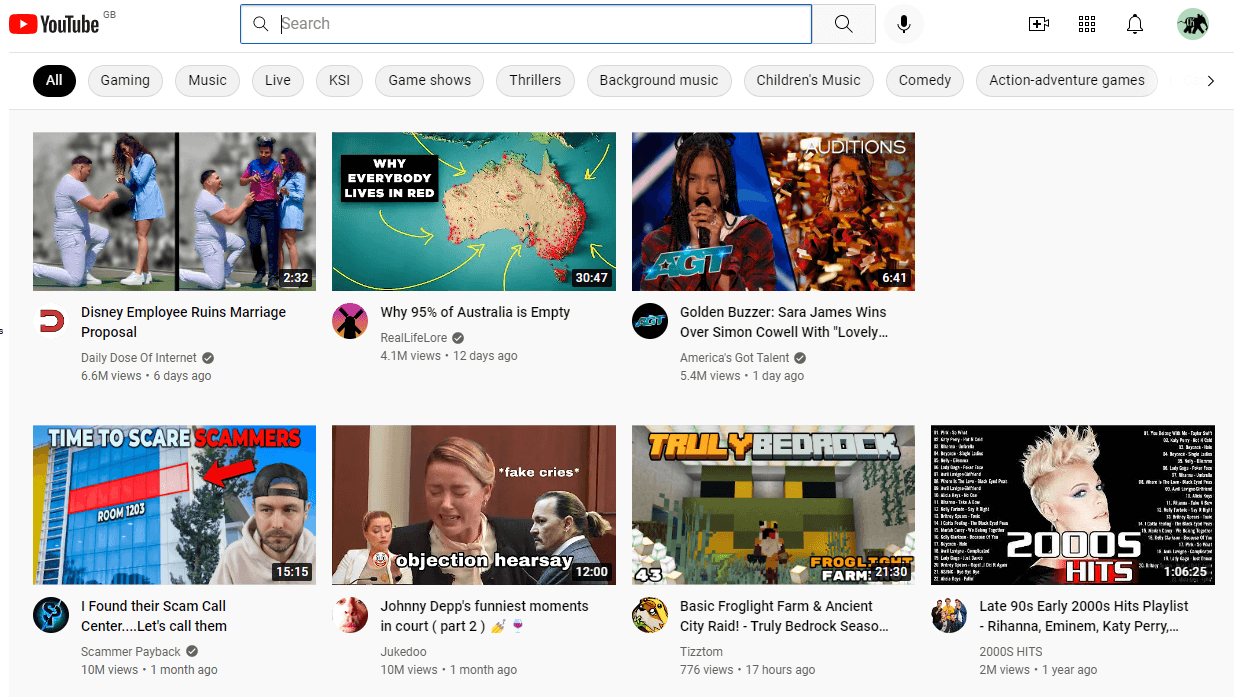Click '6.6M views • 6 days ago' text

(x=146, y=376)
